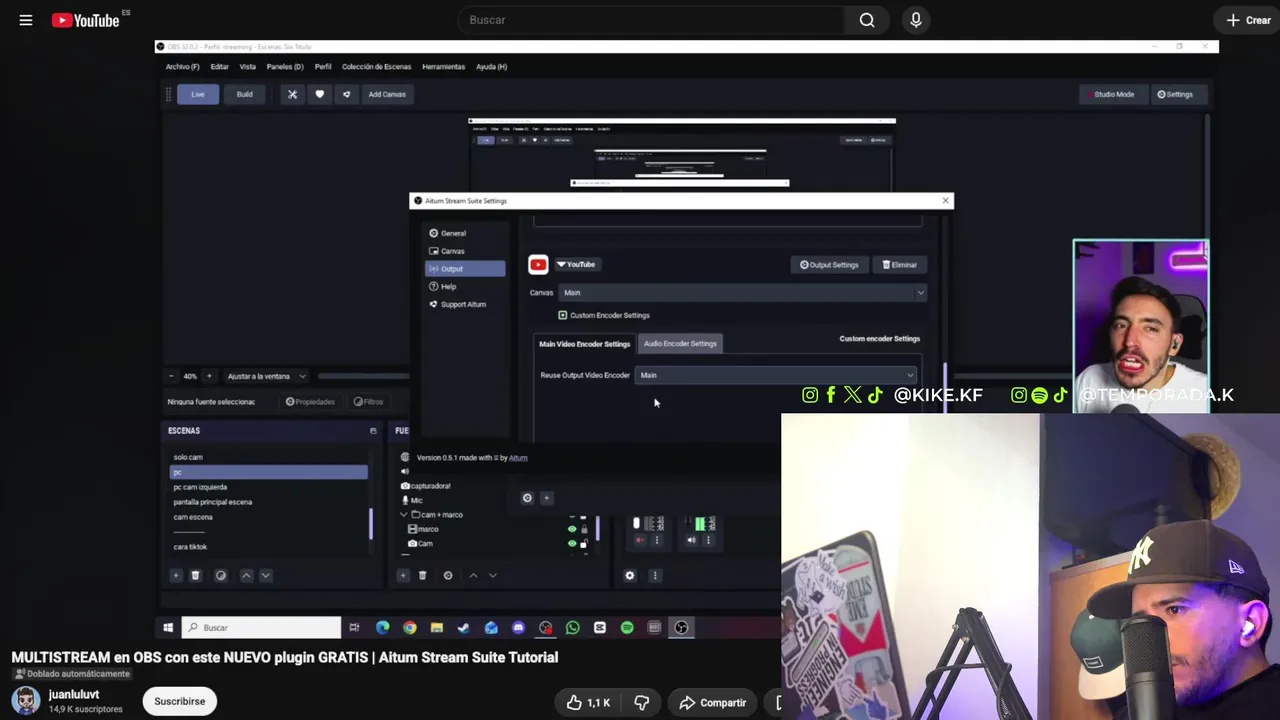Image resolution: width=1280 pixels, height=720 pixels.
Task: Switch to Audio Encoder Settings tab
Action: pyautogui.click(x=680, y=344)
